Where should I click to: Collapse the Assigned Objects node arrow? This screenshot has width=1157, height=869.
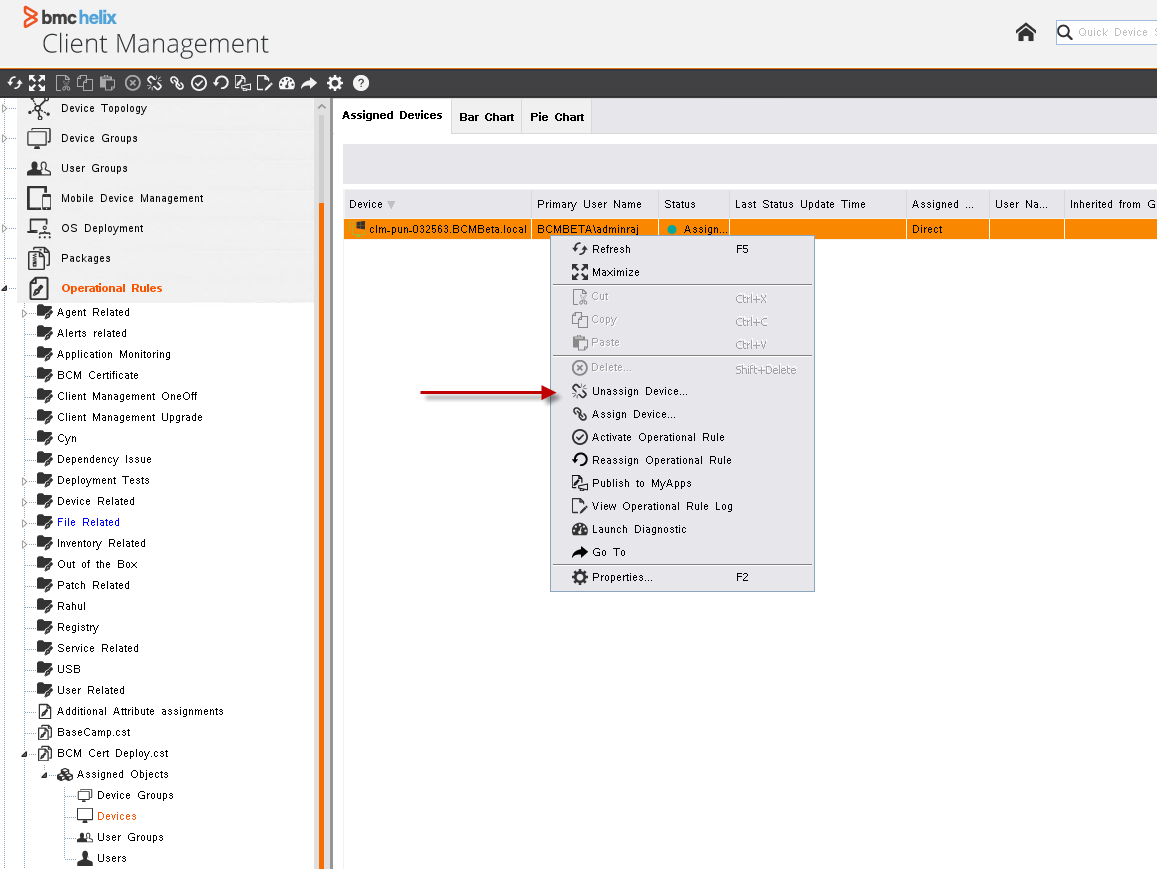tap(44, 775)
